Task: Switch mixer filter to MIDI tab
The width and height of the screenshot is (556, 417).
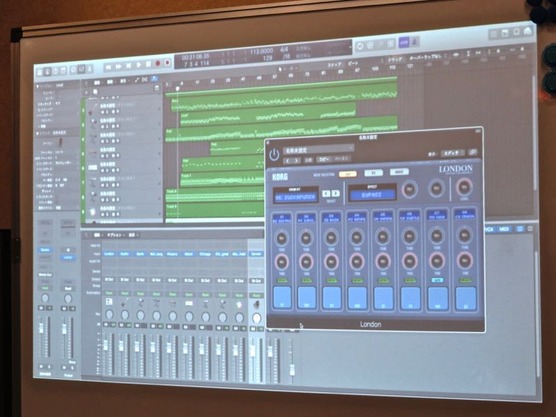Action: point(504,229)
